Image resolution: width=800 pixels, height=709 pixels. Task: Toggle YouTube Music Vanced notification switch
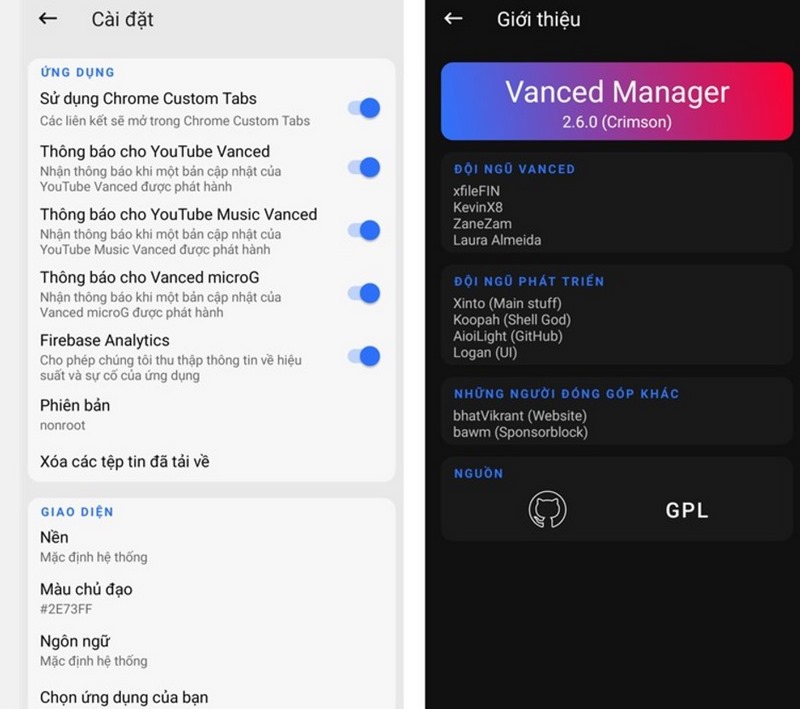[x=364, y=231]
